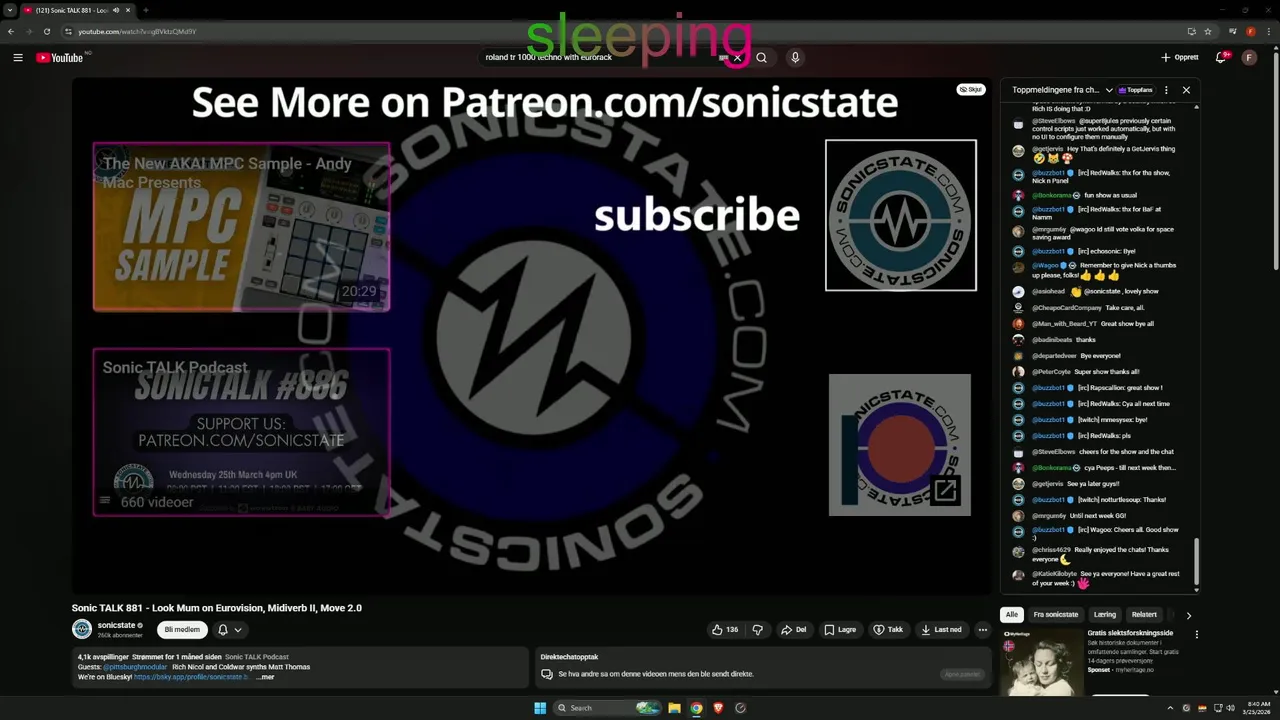The height and width of the screenshot is (720, 1280).
Task: Click the Opprett create button
Action: pyautogui.click(x=1180, y=58)
